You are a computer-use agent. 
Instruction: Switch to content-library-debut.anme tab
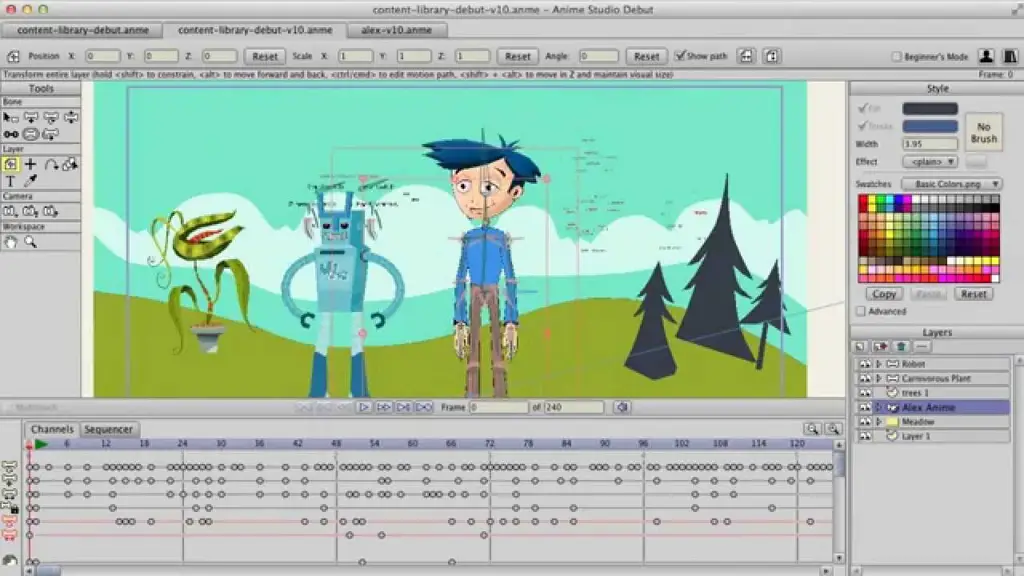click(82, 30)
